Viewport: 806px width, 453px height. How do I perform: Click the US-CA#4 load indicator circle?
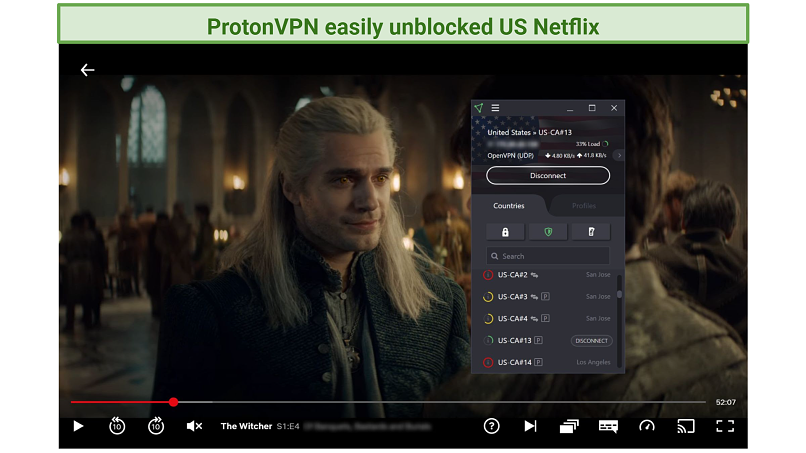tap(488, 319)
